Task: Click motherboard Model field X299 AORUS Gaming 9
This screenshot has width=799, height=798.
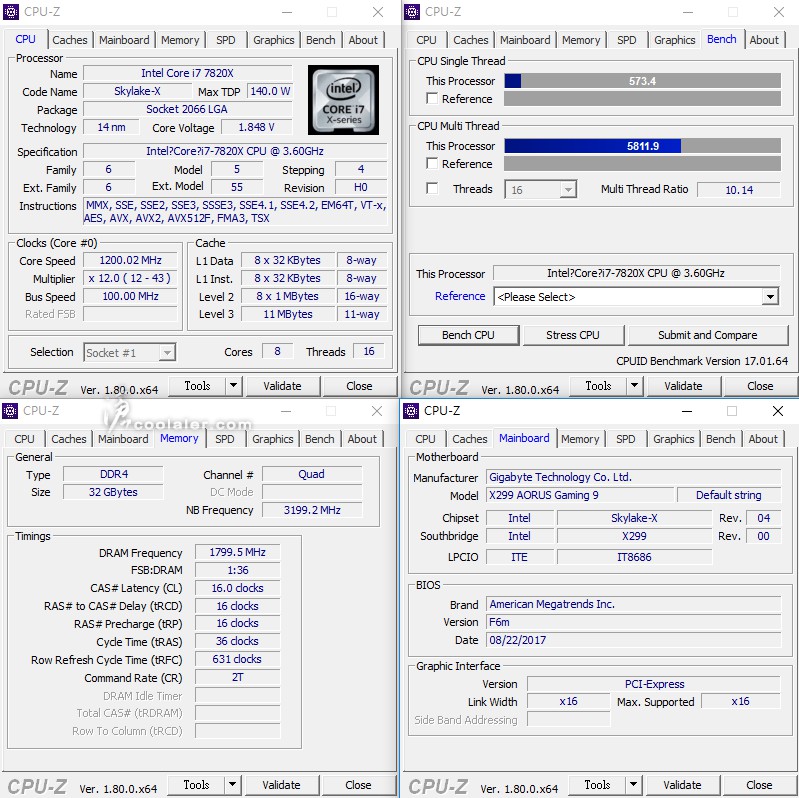Action: pyautogui.click(x=580, y=495)
